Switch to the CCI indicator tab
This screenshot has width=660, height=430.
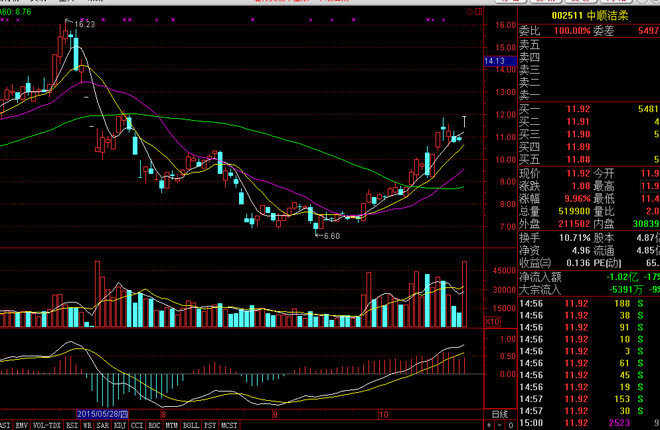tap(137, 425)
